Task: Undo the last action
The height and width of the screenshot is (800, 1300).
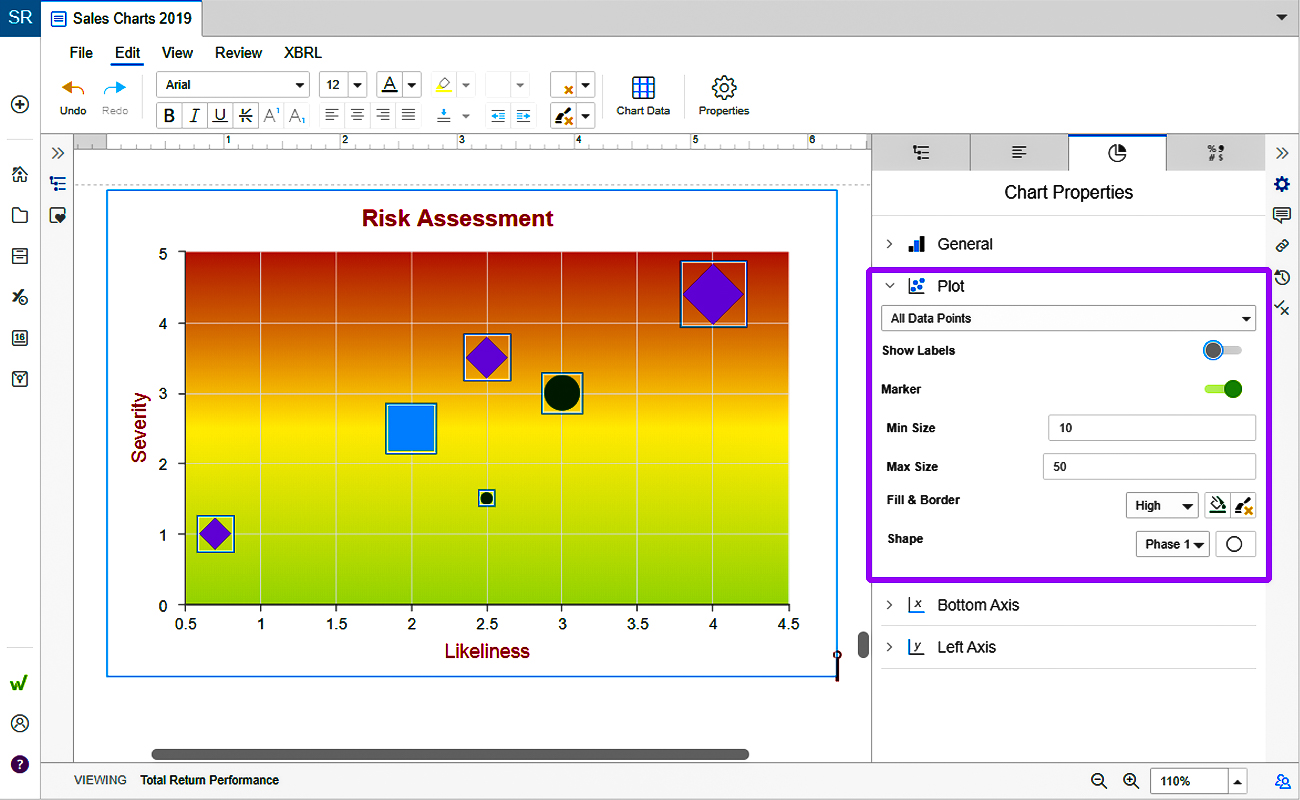Action: (x=73, y=97)
